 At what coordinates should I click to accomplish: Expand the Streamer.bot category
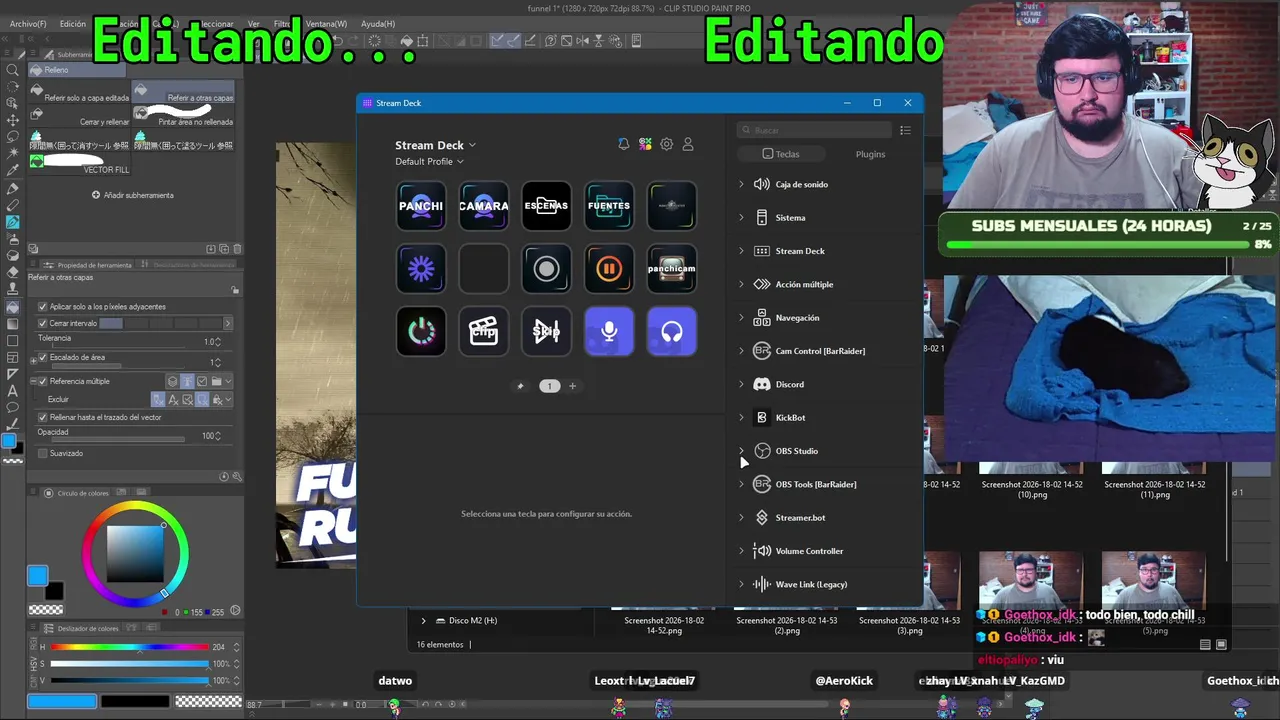(741, 518)
